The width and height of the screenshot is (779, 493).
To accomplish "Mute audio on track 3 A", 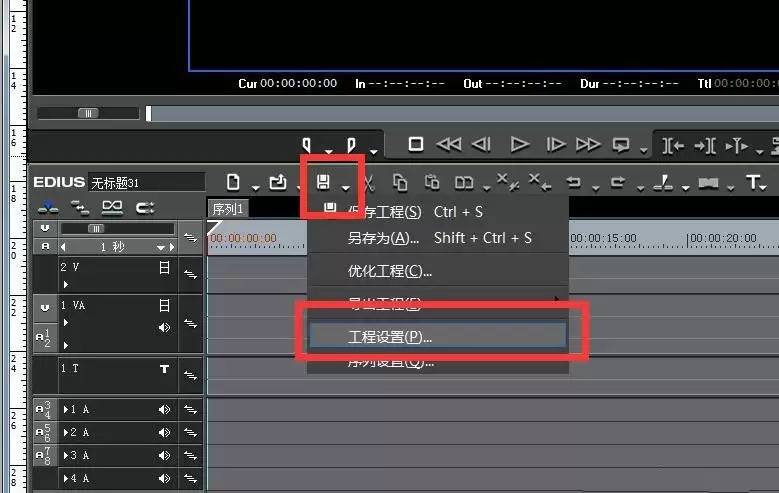I will [164, 455].
